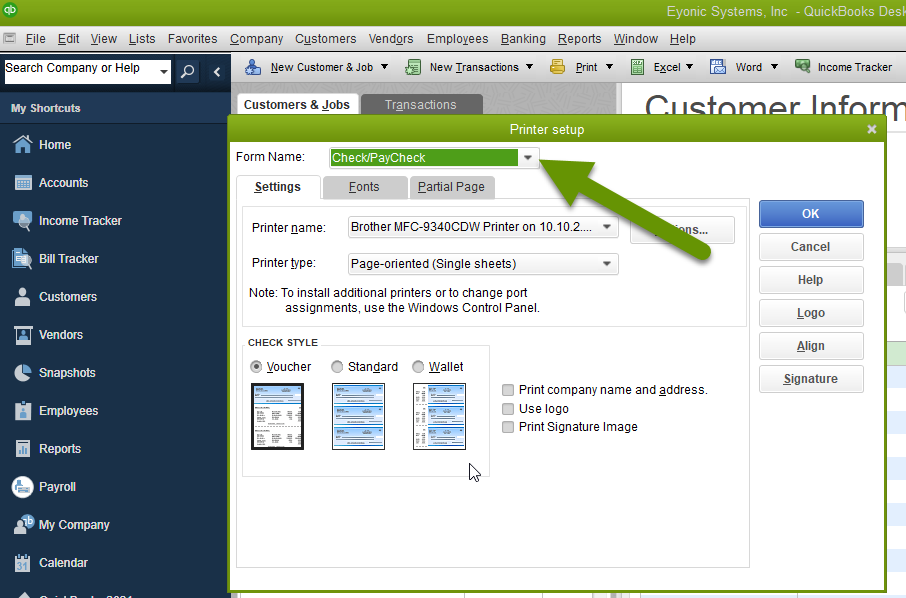Open the Customers menu in menu bar
This screenshot has height=598, width=906.
coord(325,39)
